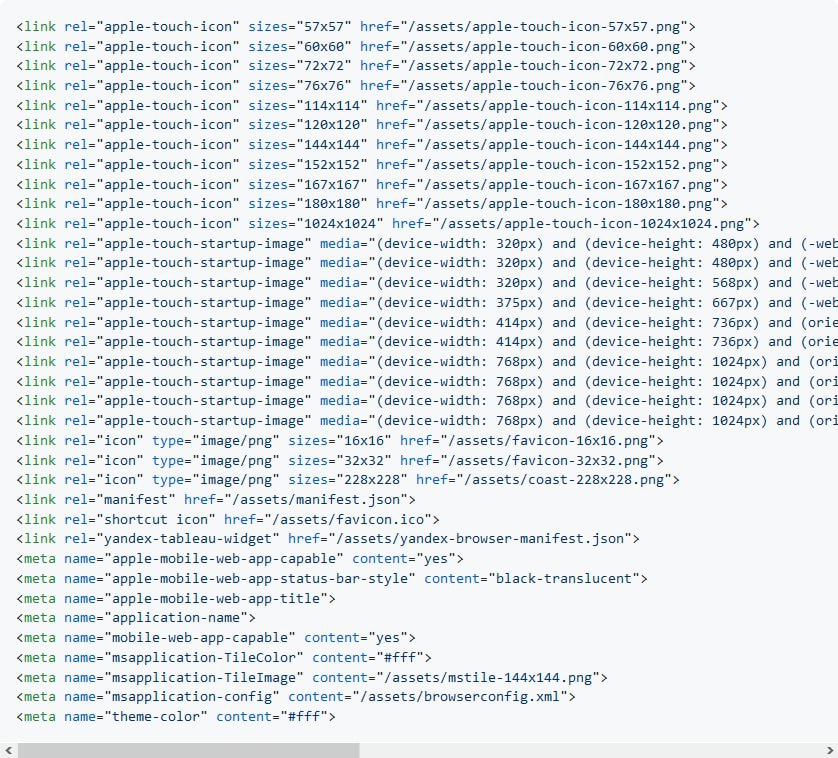The height and width of the screenshot is (758, 838).
Task: Click the scroll left arrow
Action: pos(8,750)
